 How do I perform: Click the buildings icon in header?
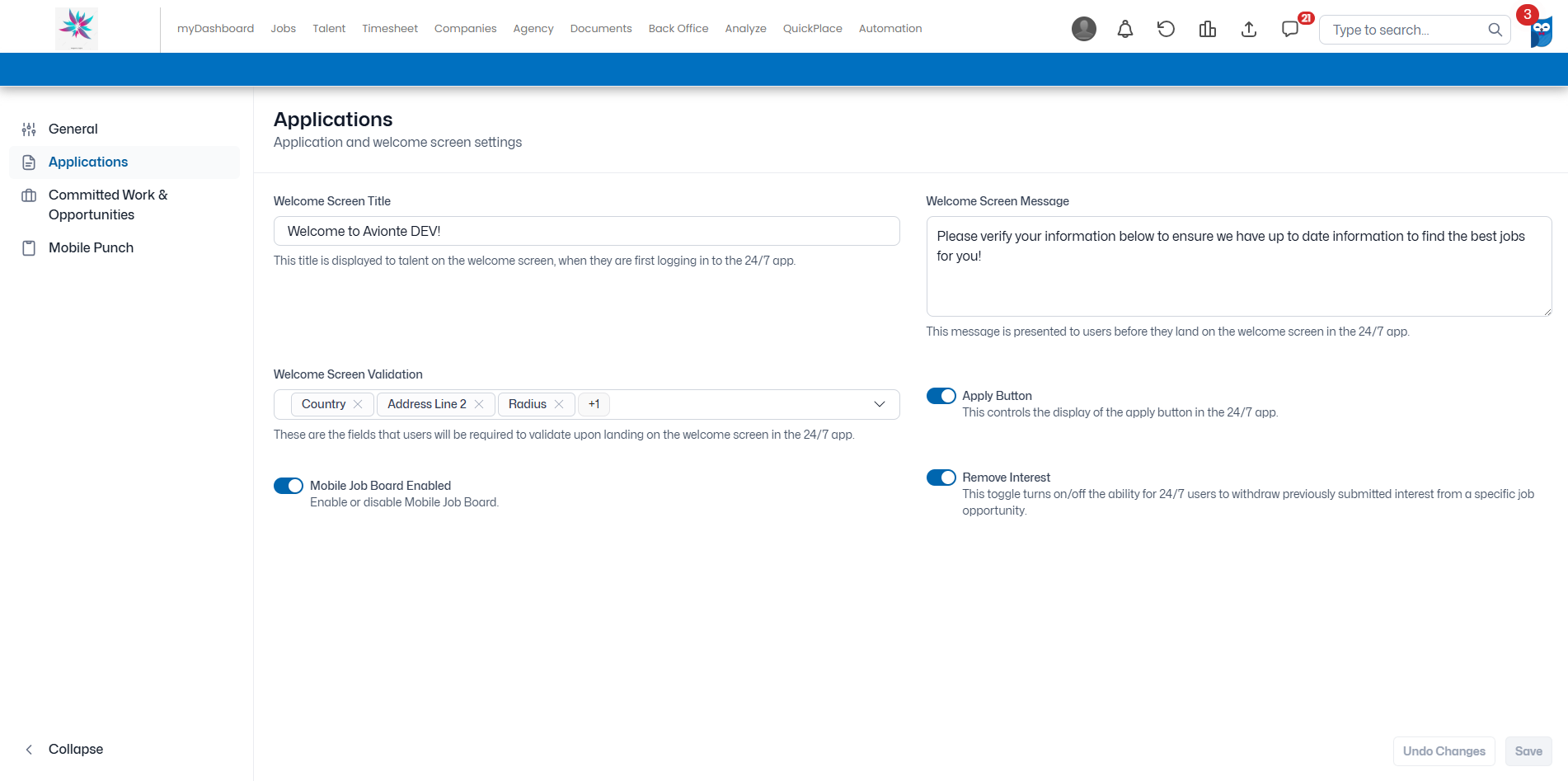pos(1208,30)
